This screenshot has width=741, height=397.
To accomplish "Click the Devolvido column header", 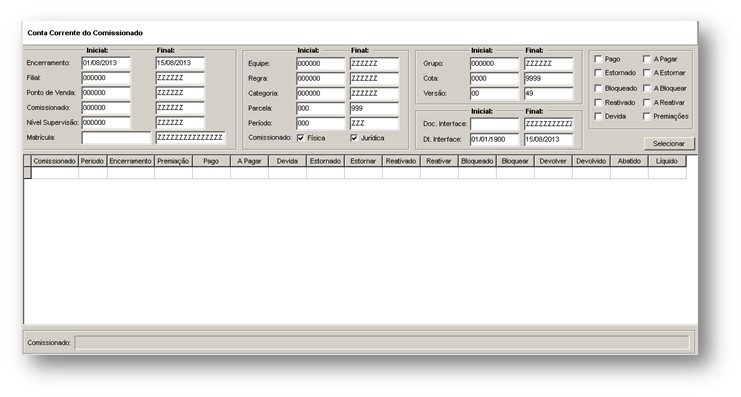I will [x=591, y=161].
